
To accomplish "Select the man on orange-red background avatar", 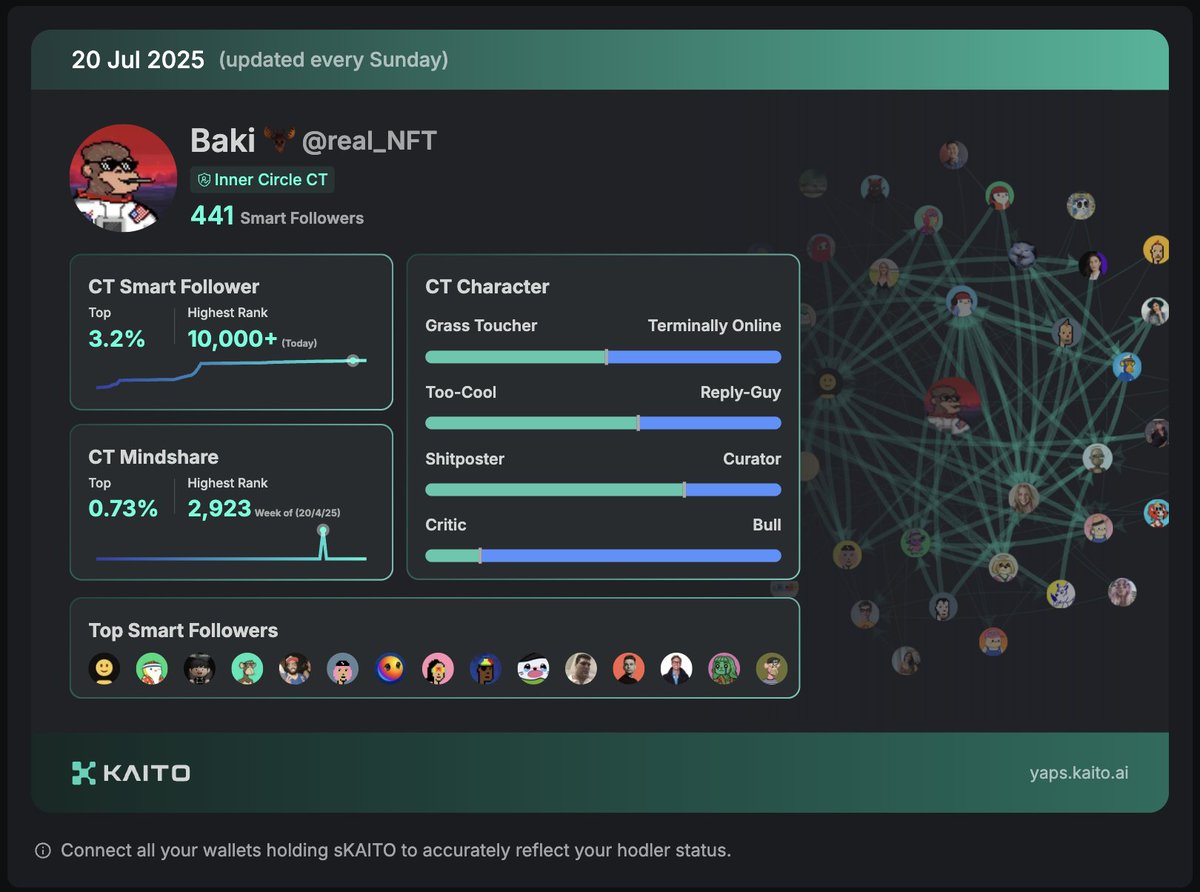I will pos(629,669).
